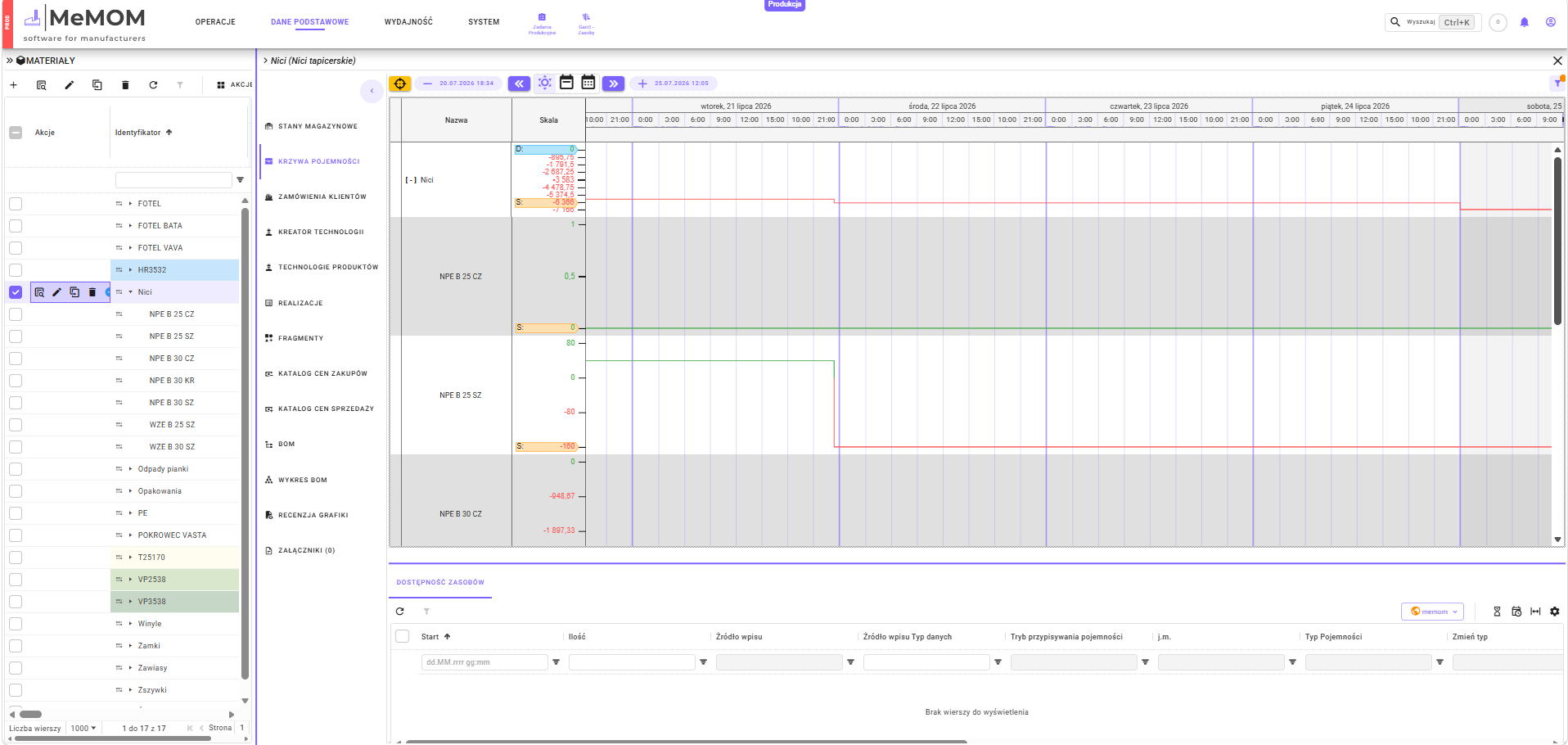Screen dimensions: 1568x745
Task: Tick the checkbox for the FOTEL BATA row
Action: [x=16, y=226]
